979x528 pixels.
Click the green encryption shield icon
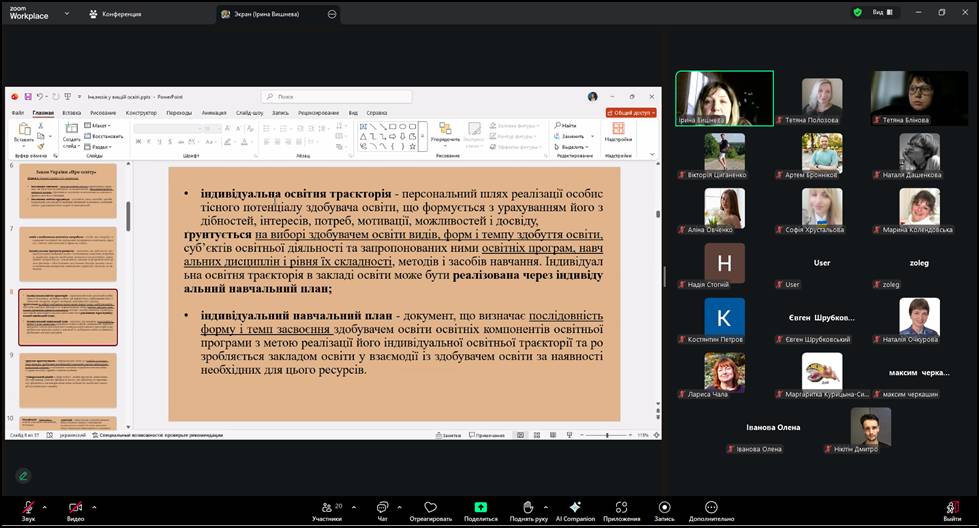(857, 13)
